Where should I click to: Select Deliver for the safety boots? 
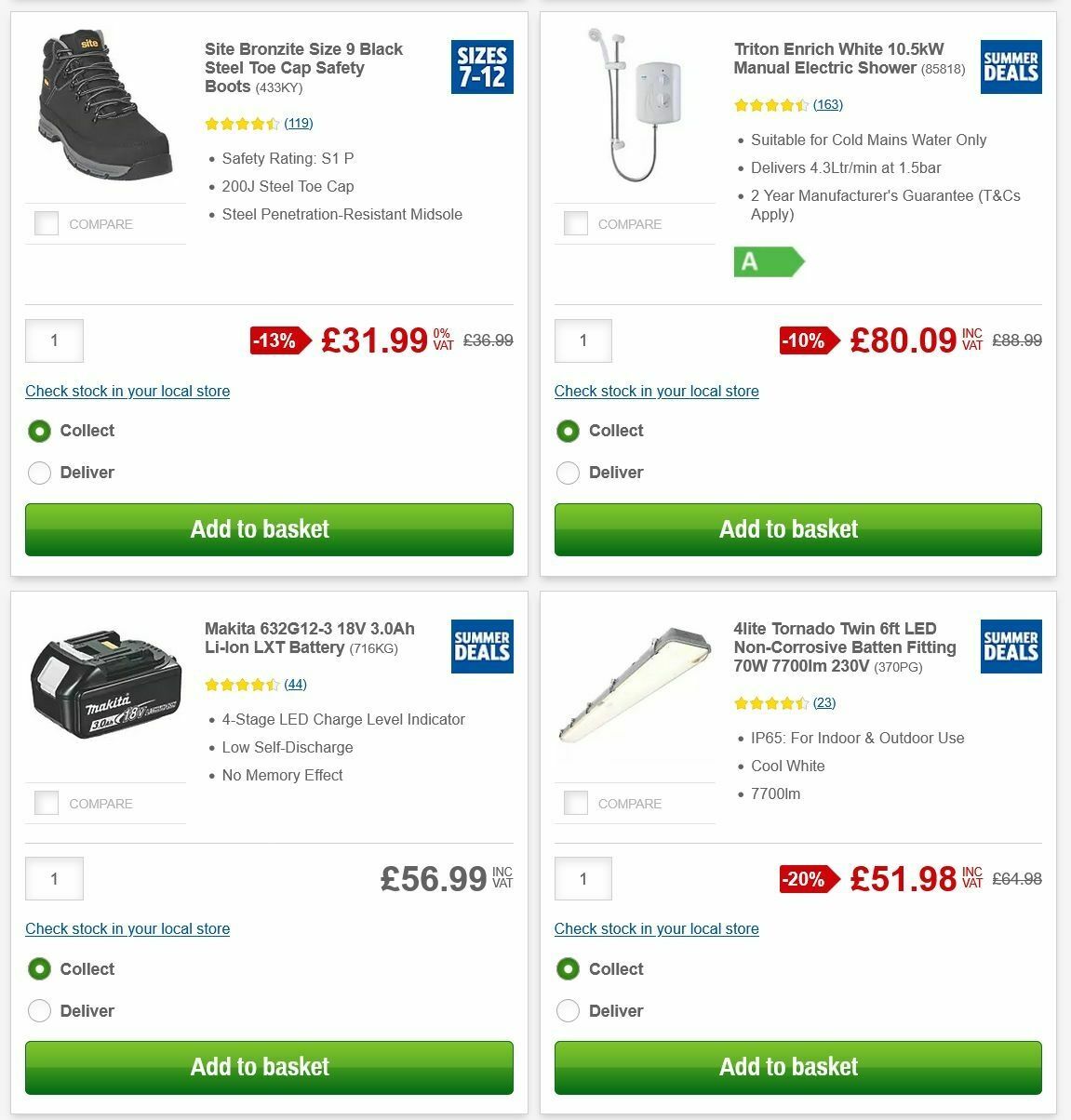[39, 473]
